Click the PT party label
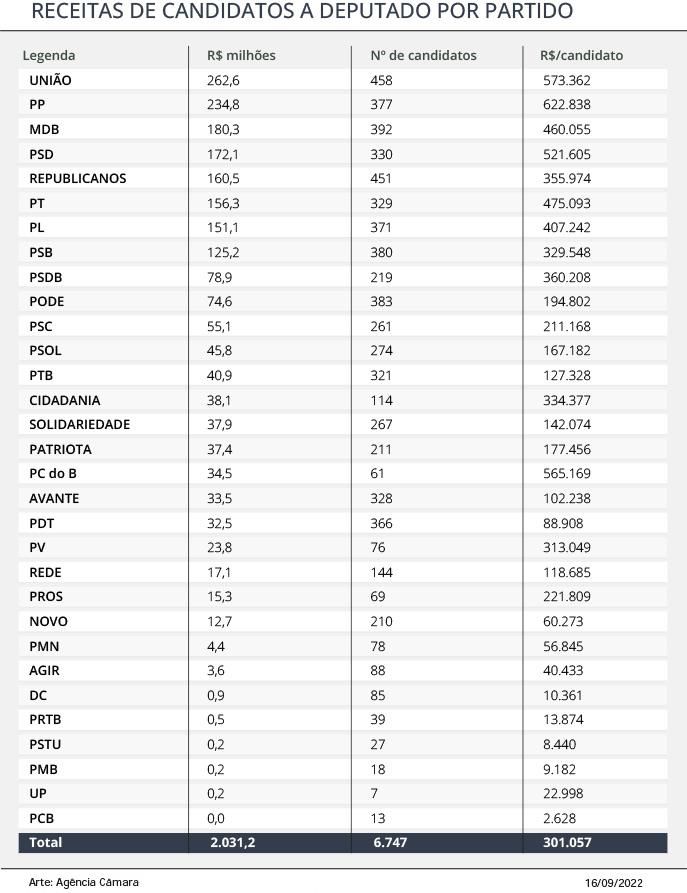Viewport: 687px width, 893px height. click(36, 203)
